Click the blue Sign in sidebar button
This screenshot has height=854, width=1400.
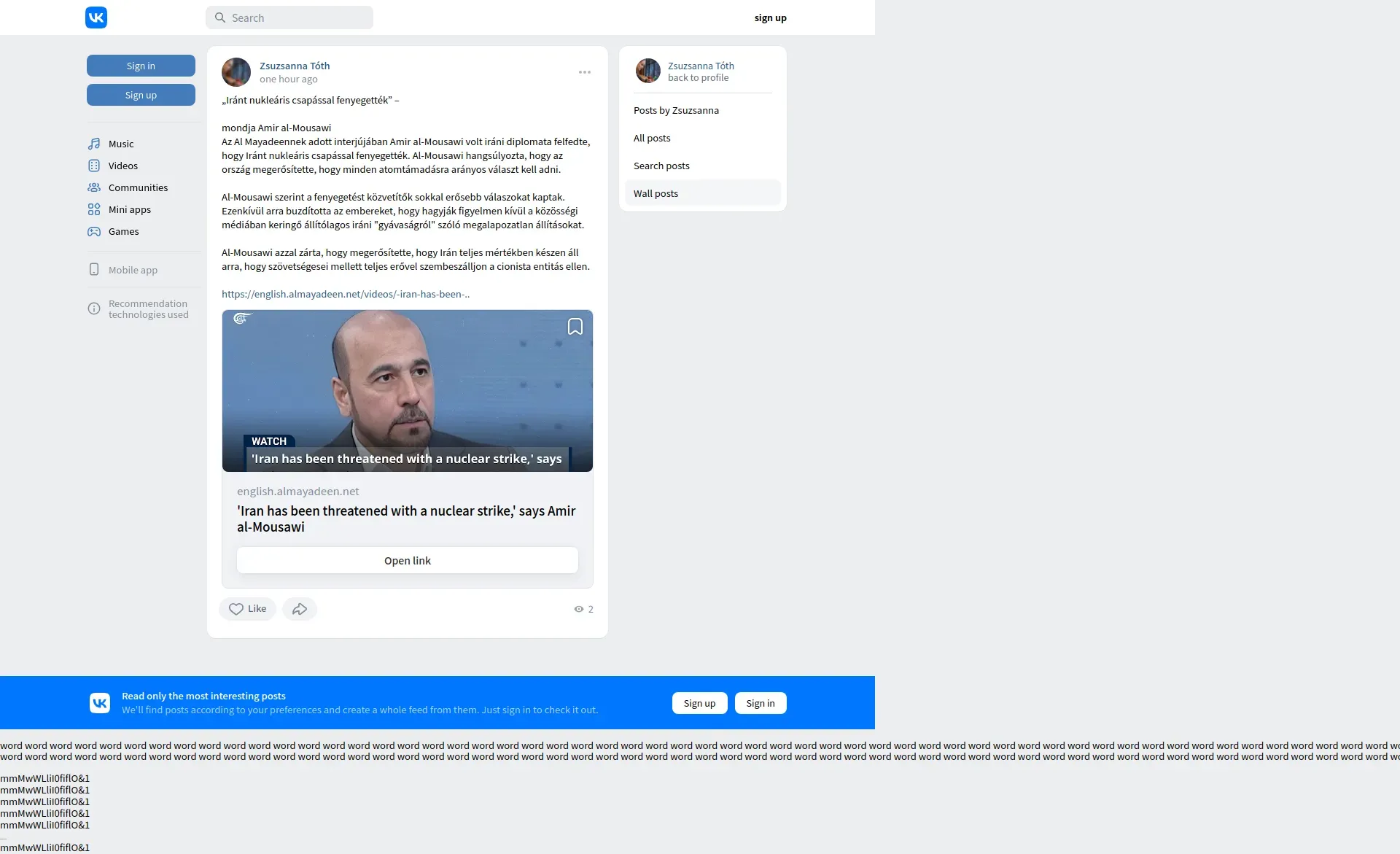coord(141,66)
